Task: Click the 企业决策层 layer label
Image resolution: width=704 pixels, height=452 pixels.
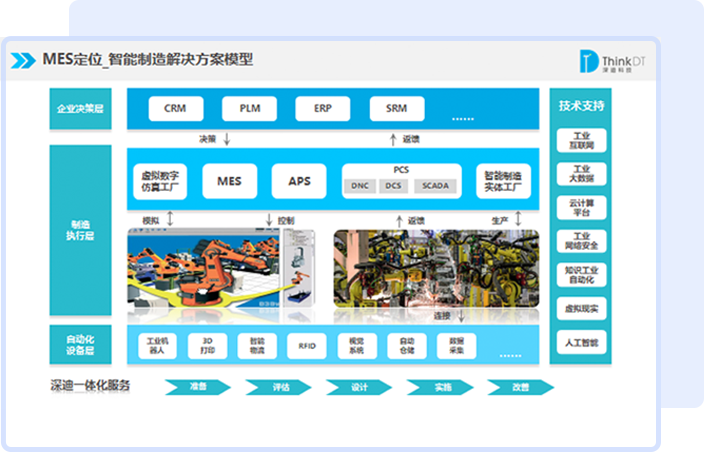Action: 80,109
